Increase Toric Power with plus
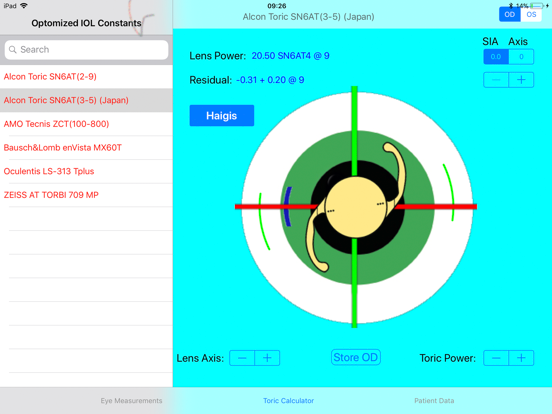Image resolution: width=552 pixels, height=414 pixels. 521,358
